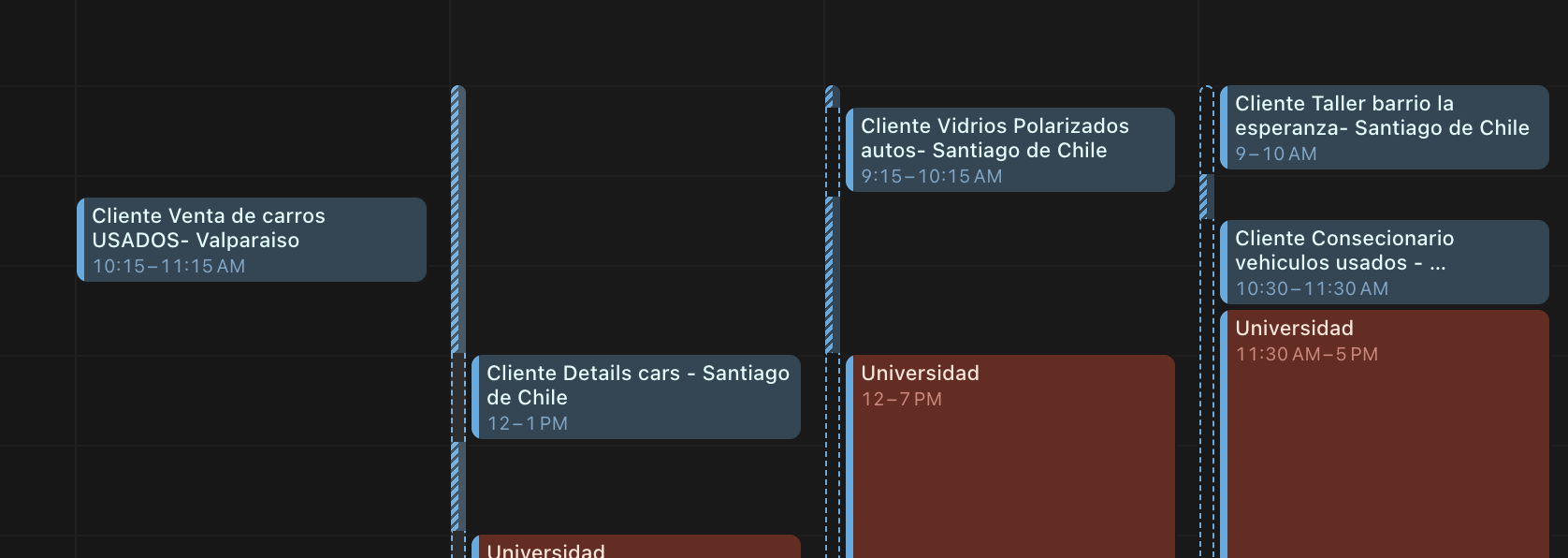Click striped bar between Vidrios Polarizados and Universidad

(x=830, y=275)
